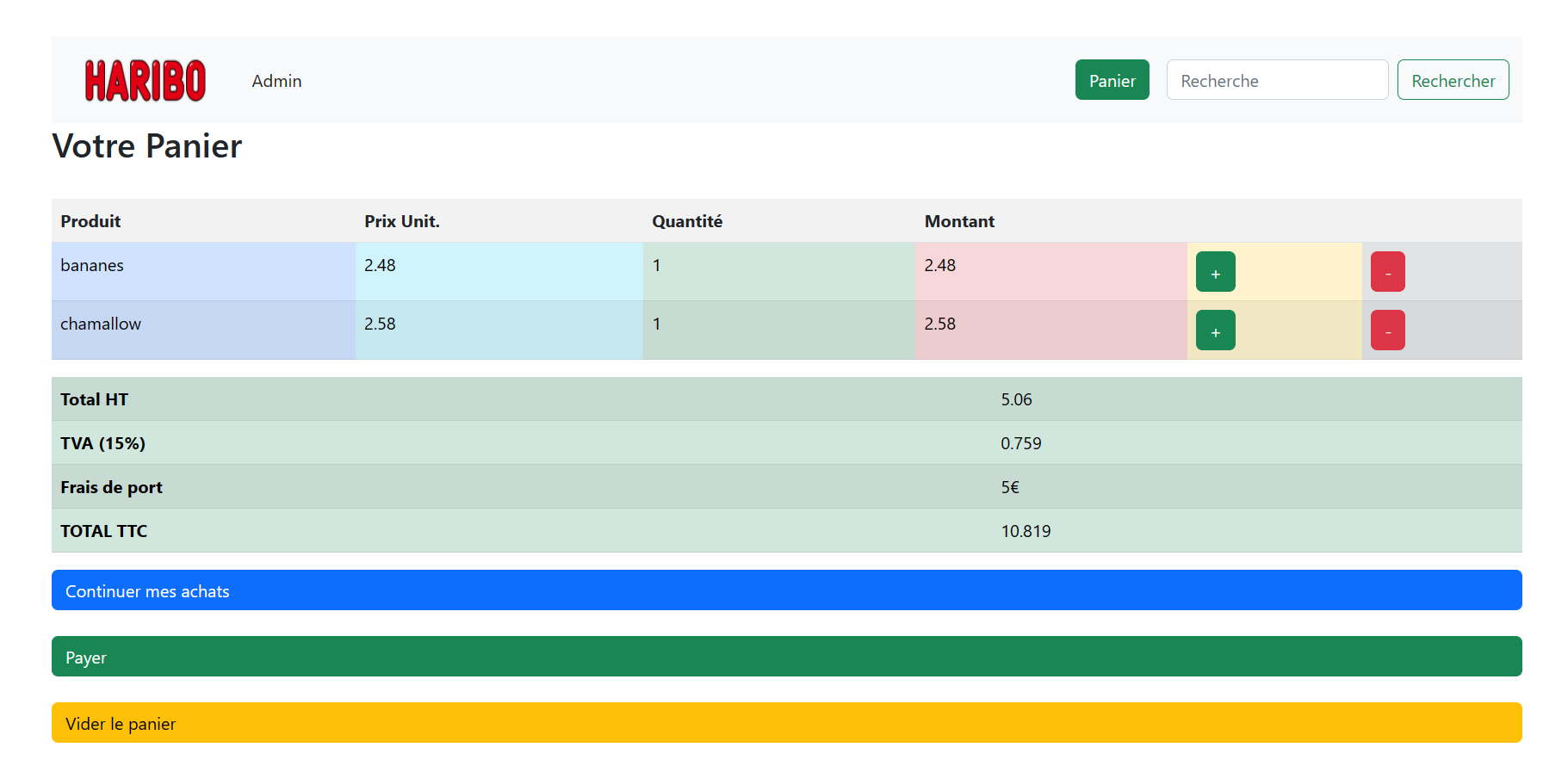Click the TOTAL TTC row label
Image resolution: width=1568 pixels, height=772 pixels.
103,531
